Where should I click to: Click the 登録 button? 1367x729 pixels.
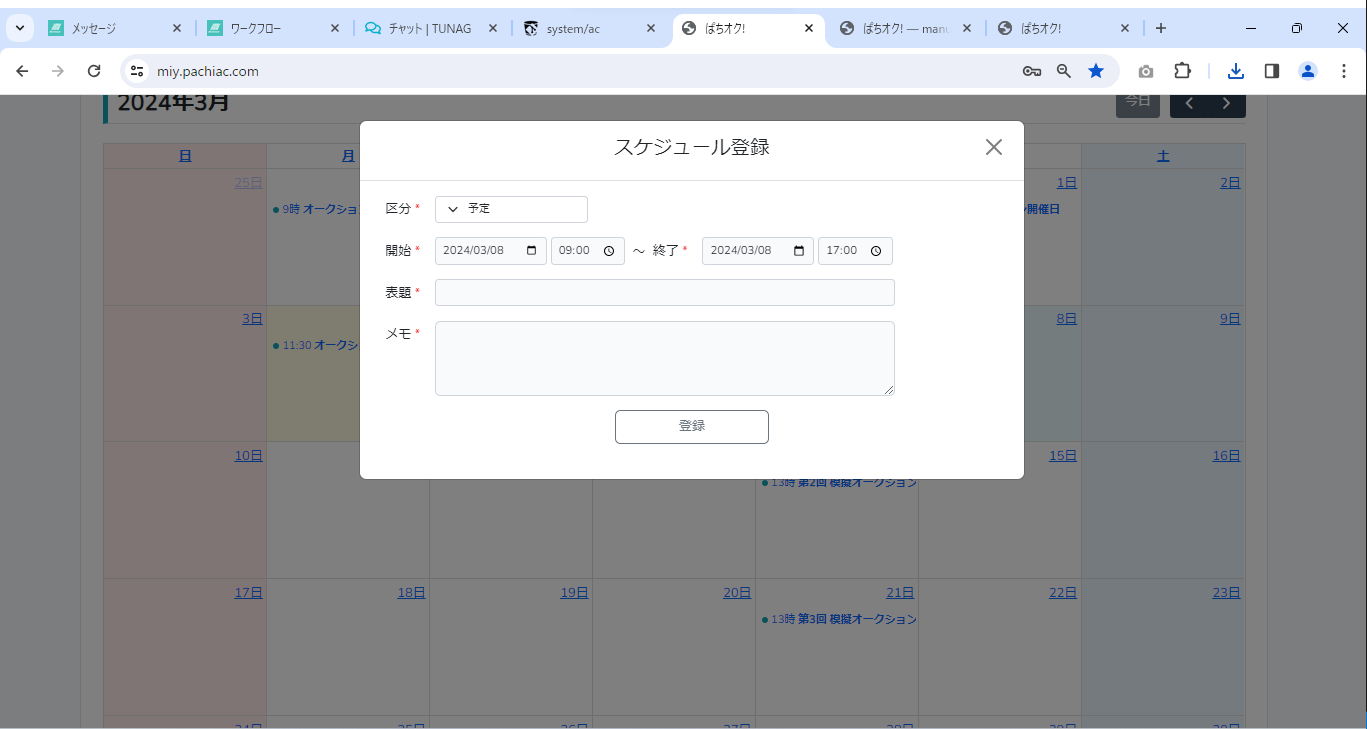pos(692,426)
